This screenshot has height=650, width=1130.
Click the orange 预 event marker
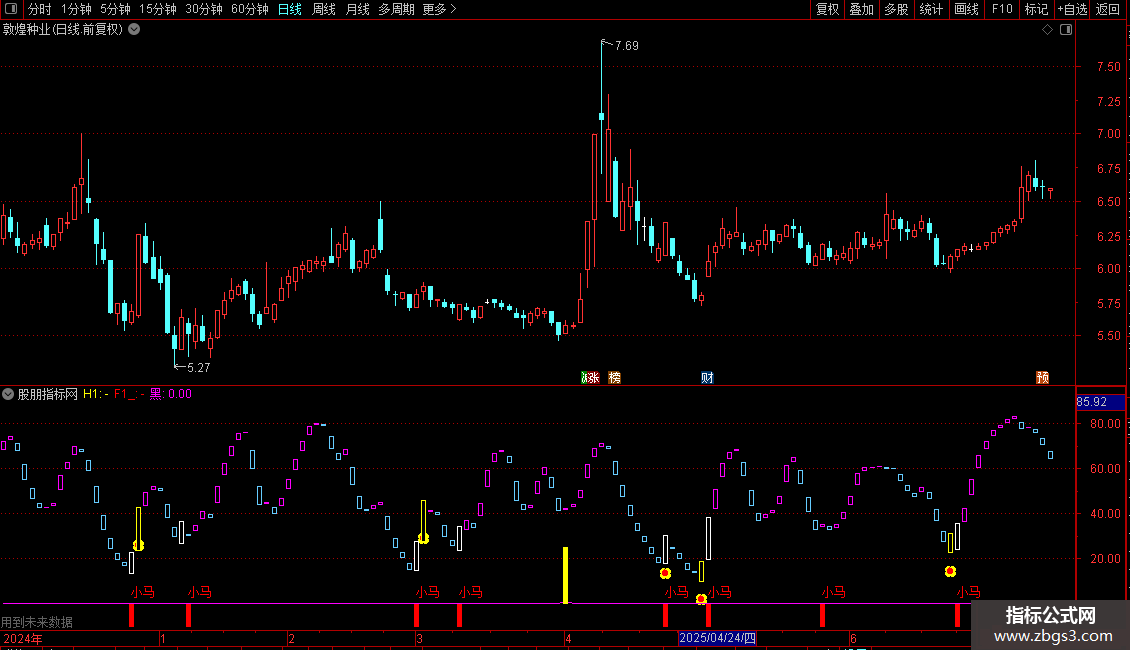coord(1042,378)
